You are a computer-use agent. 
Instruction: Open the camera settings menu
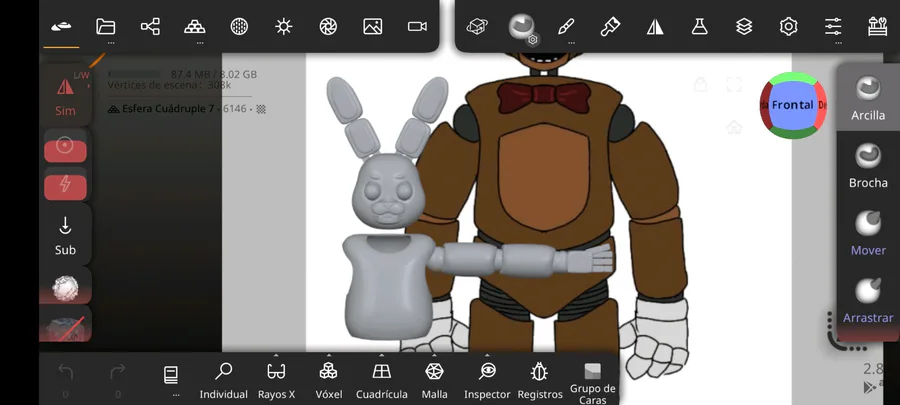click(417, 26)
